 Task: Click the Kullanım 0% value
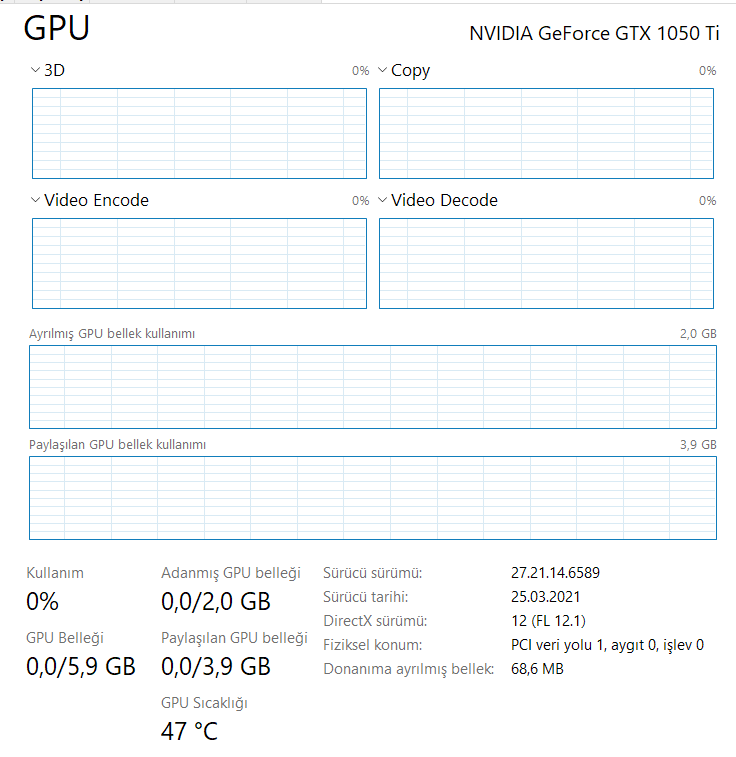[42, 602]
